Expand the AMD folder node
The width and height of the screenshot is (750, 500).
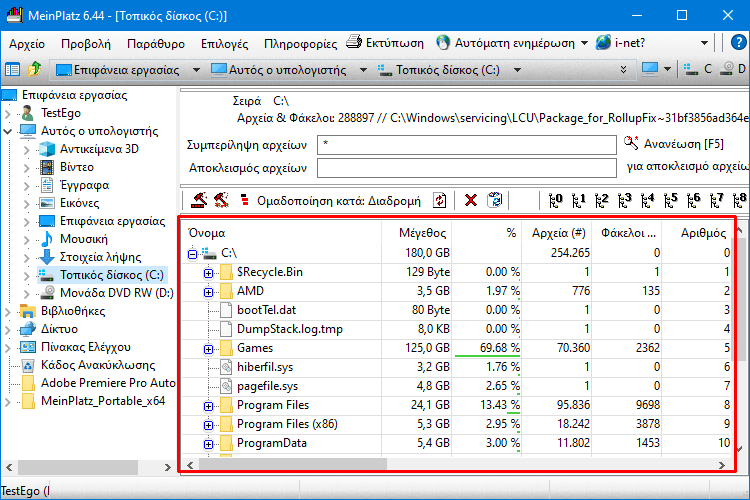pyautogui.click(x=208, y=292)
